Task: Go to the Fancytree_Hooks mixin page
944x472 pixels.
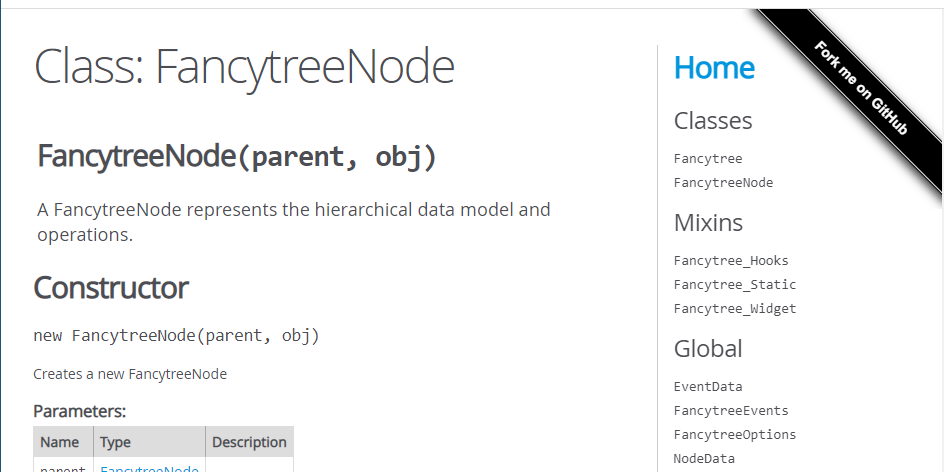Action: pyautogui.click(x=731, y=260)
